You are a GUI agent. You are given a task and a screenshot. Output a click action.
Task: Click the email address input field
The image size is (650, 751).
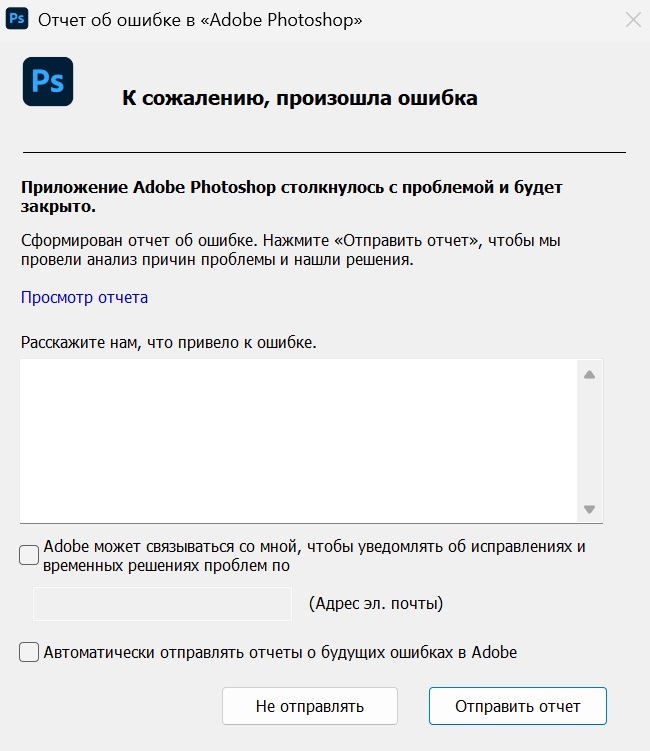pyautogui.click(x=162, y=603)
